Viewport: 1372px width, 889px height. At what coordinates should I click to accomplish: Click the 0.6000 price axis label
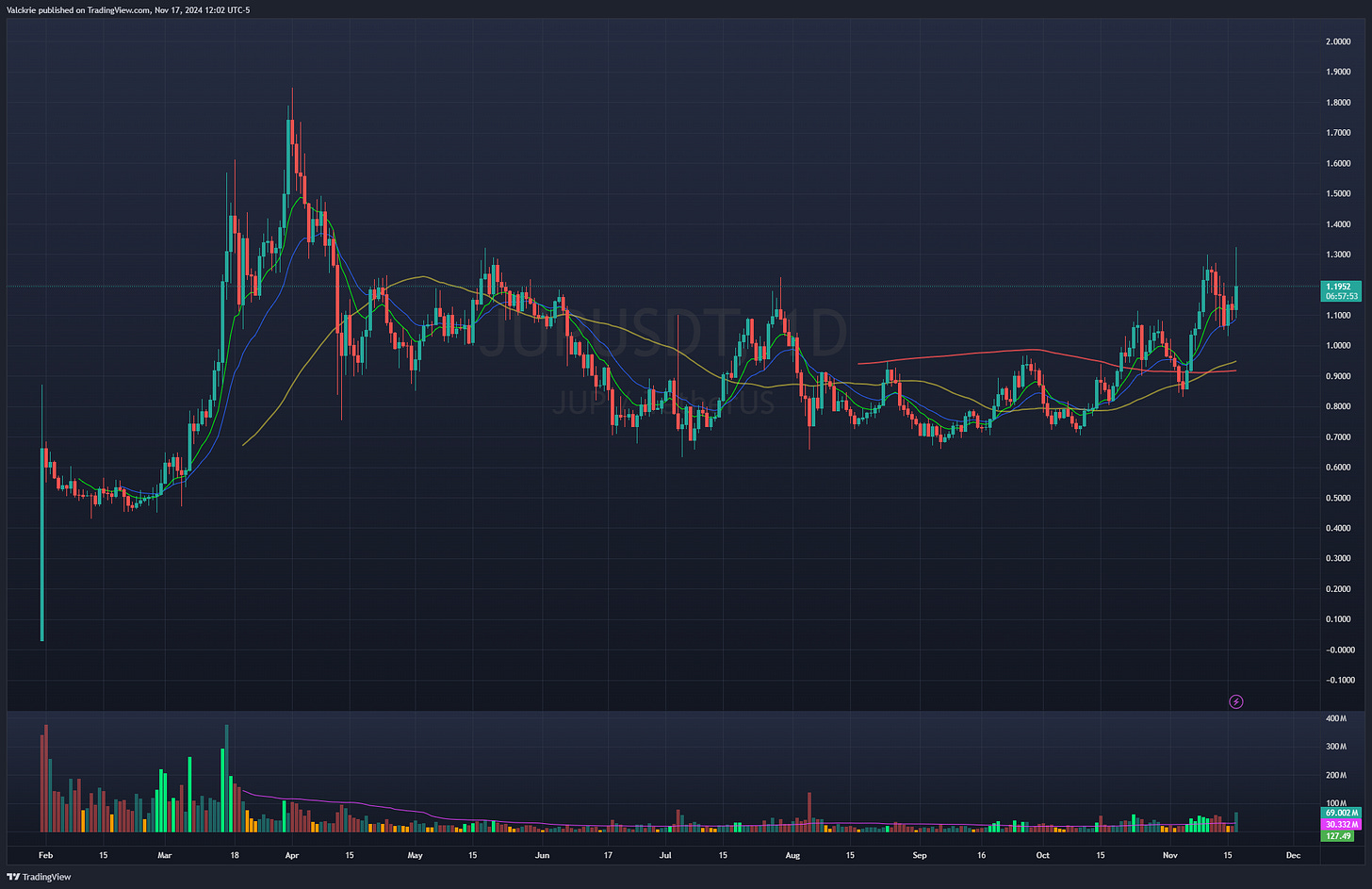[x=1338, y=468]
